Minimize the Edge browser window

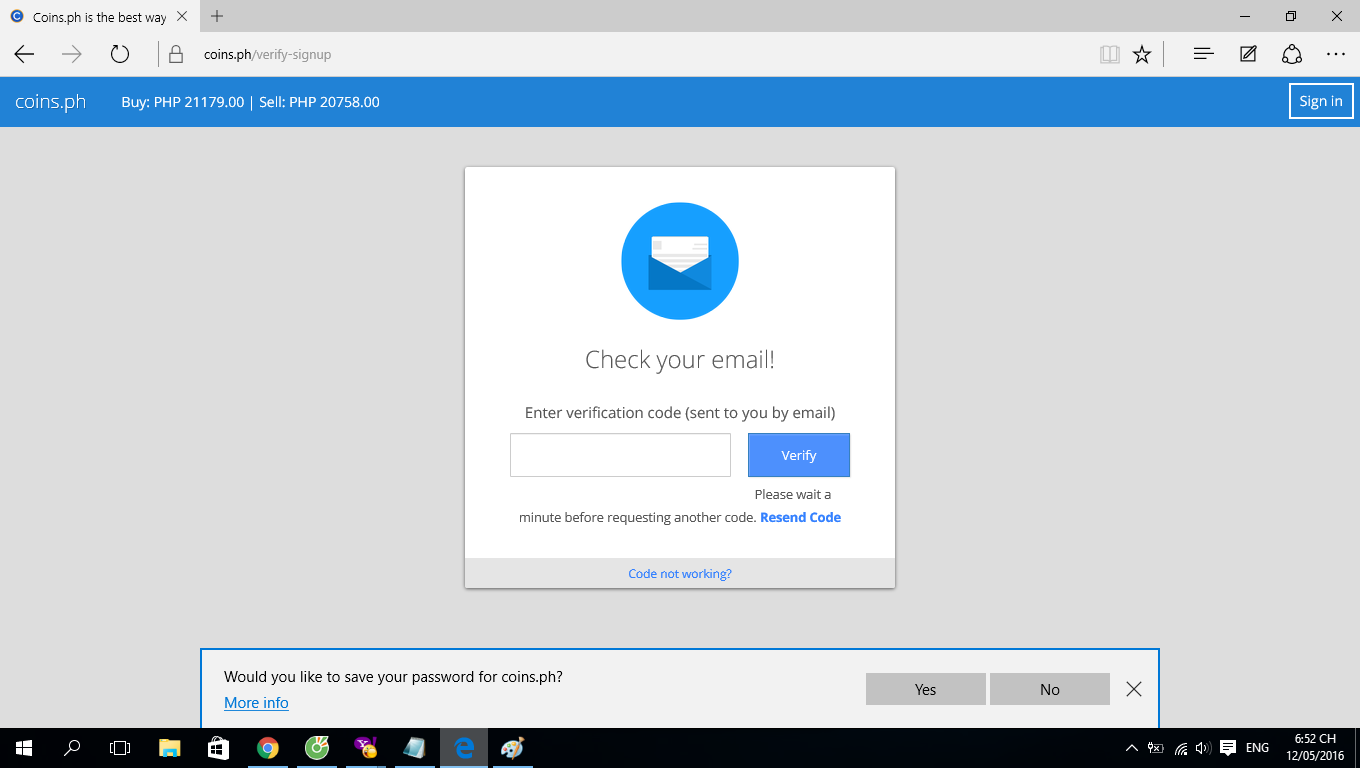[1245, 16]
